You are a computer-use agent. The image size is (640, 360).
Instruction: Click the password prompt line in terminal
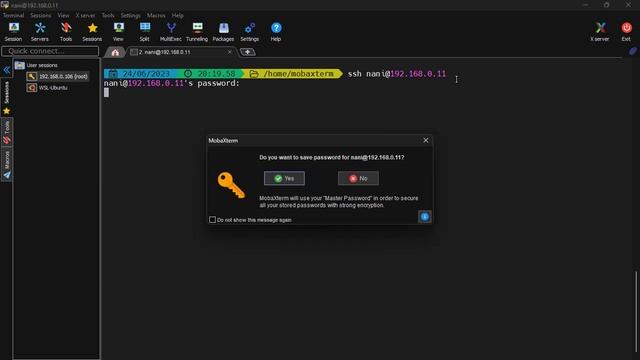[x=171, y=83]
